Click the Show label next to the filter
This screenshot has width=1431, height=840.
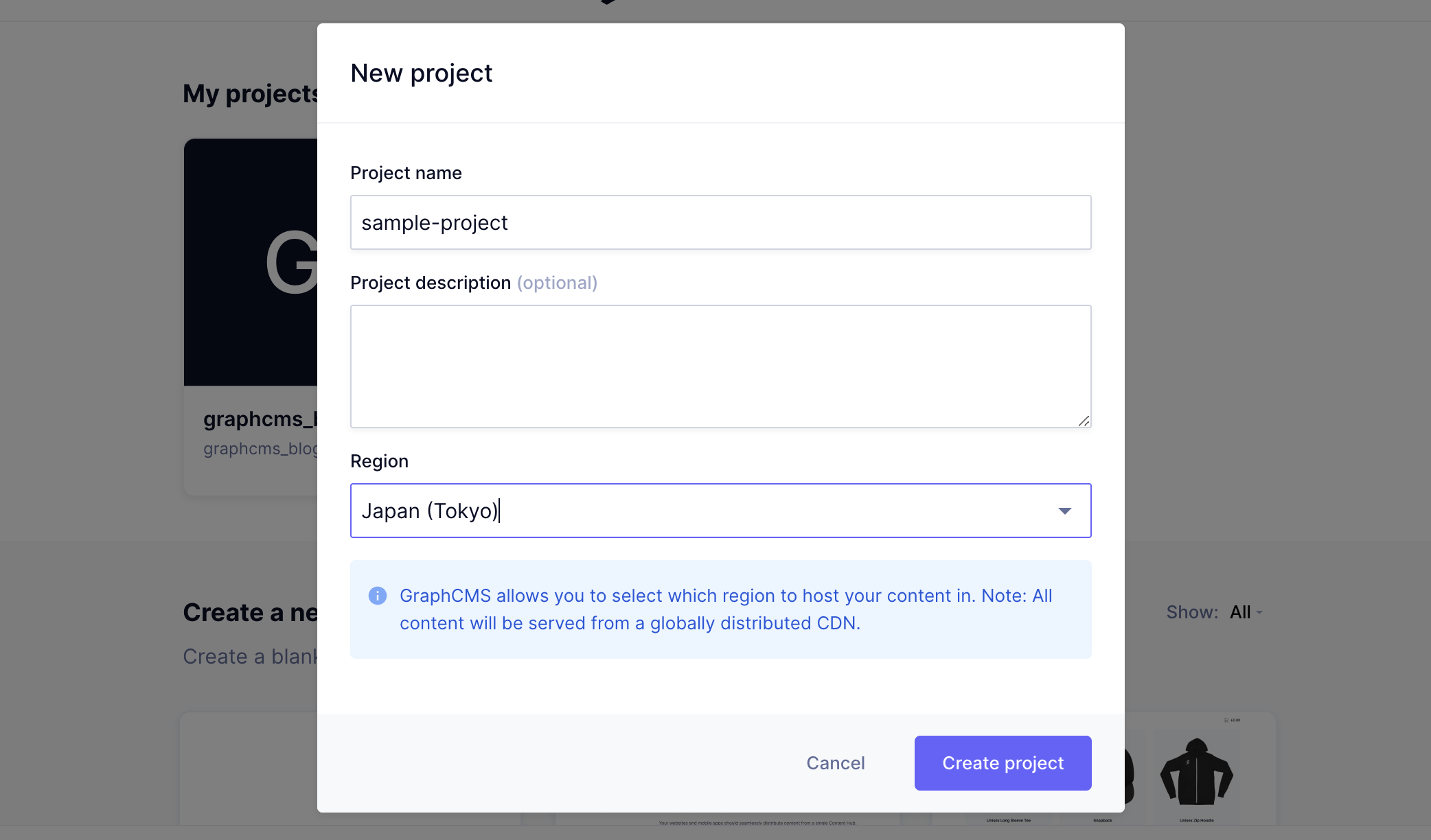coord(1191,612)
